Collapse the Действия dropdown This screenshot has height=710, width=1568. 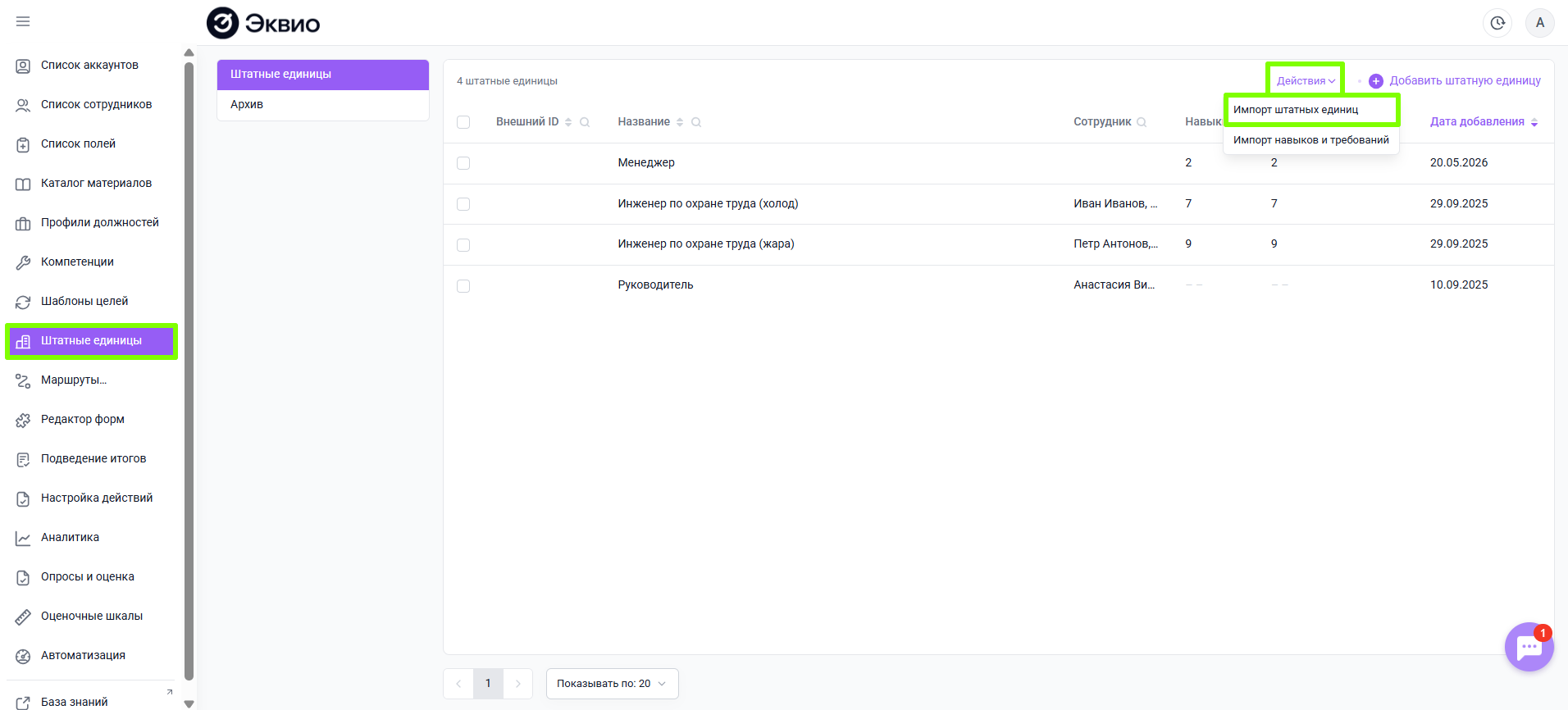[x=1306, y=81]
